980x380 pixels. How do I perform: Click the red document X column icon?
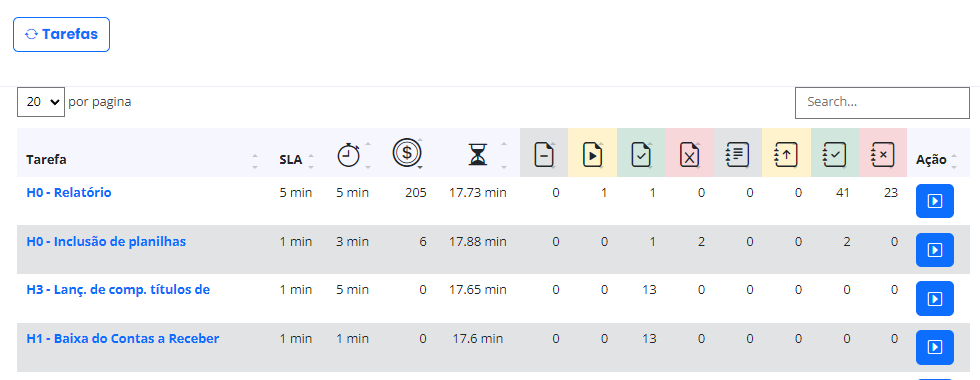coord(689,154)
